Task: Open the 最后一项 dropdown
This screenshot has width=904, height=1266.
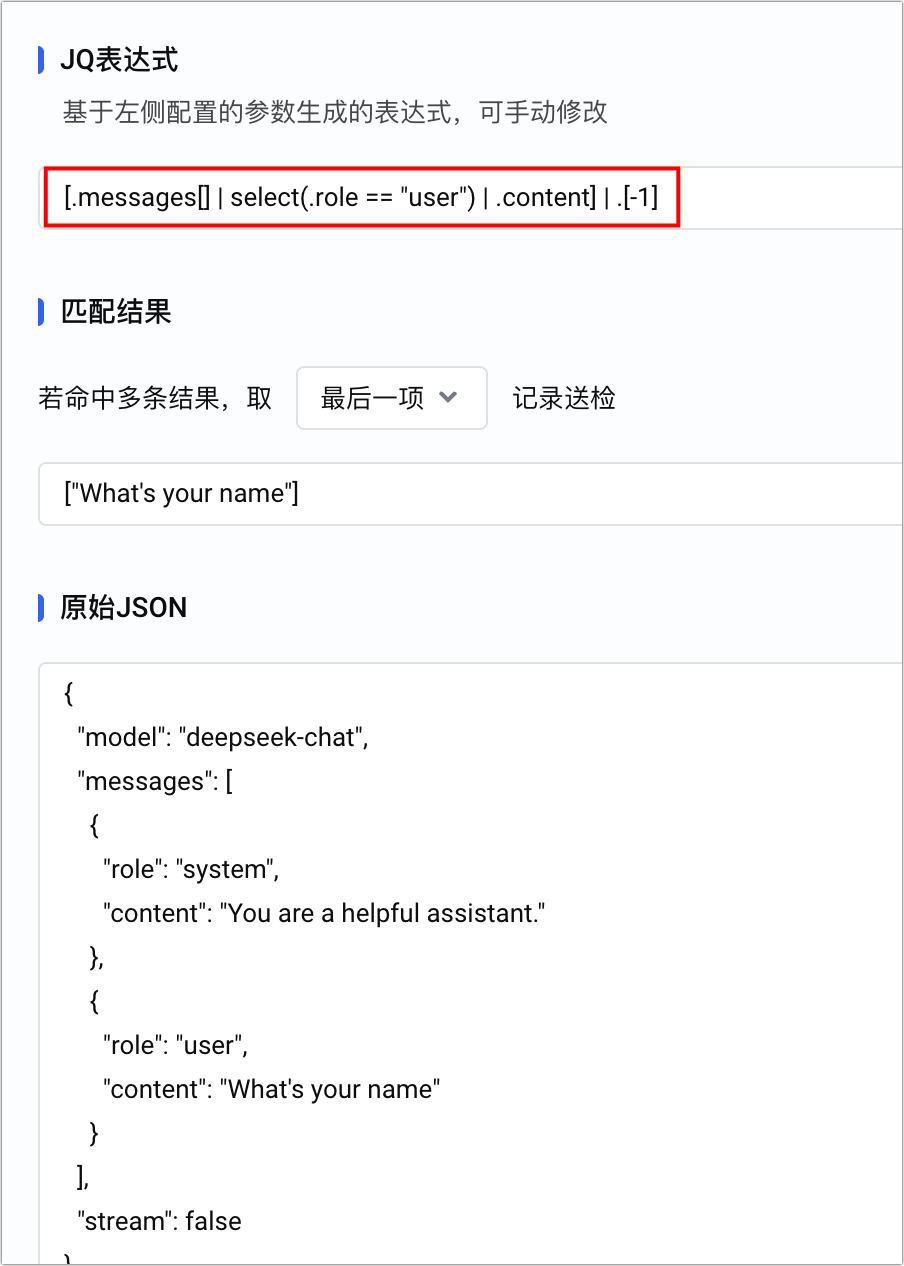Action: pos(391,398)
